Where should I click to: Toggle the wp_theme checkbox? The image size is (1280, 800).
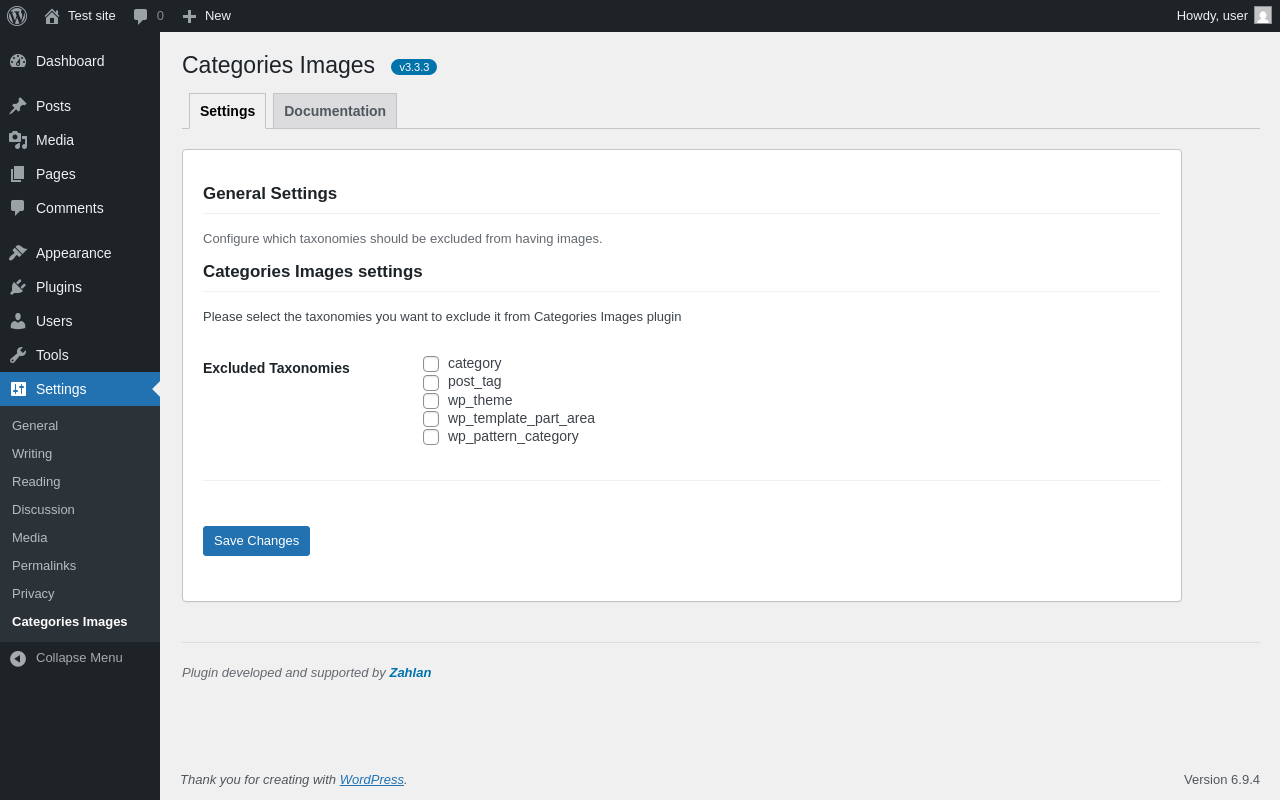coord(431,401)
